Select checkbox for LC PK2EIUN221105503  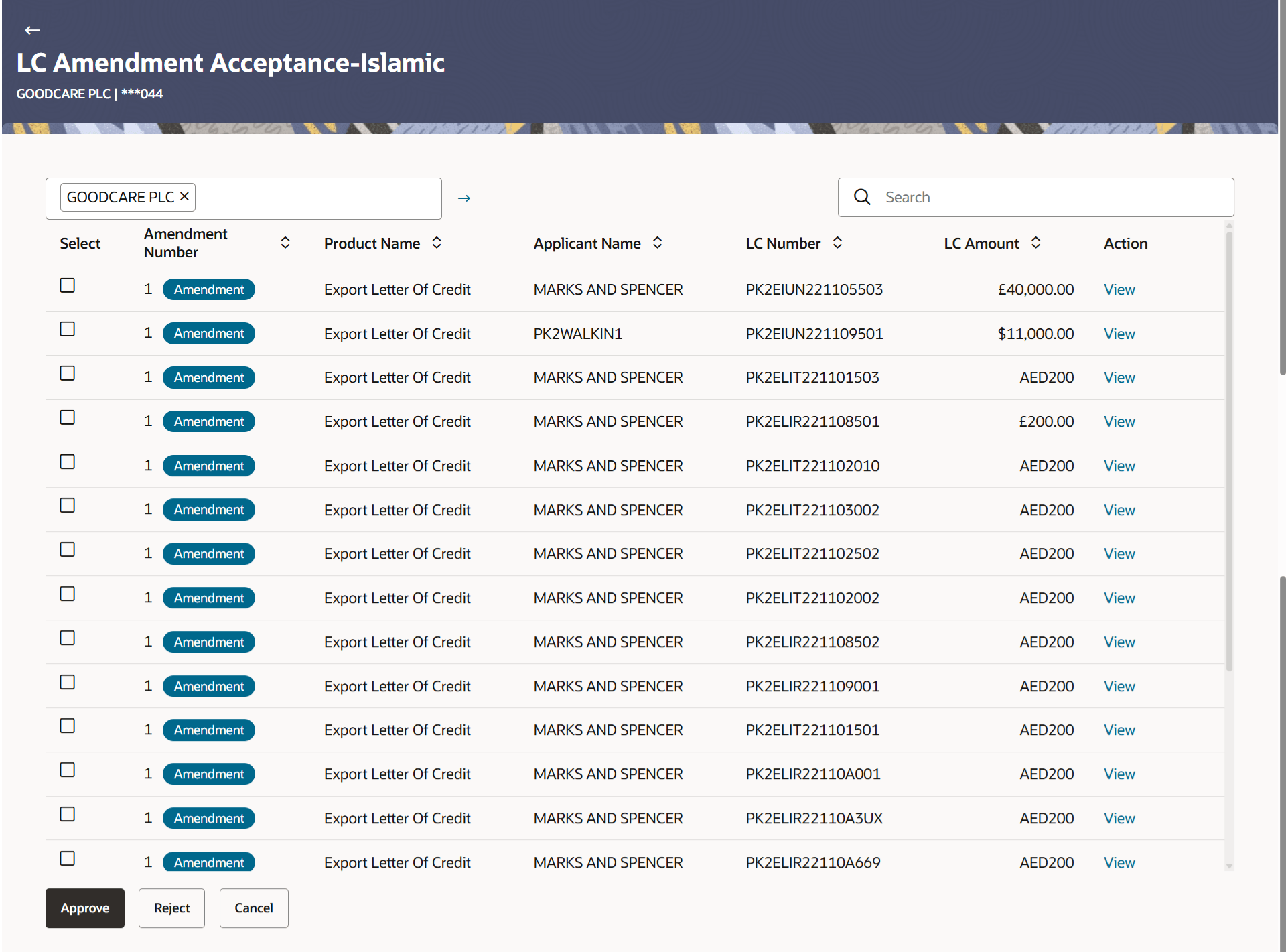click(x=67, y=285)
